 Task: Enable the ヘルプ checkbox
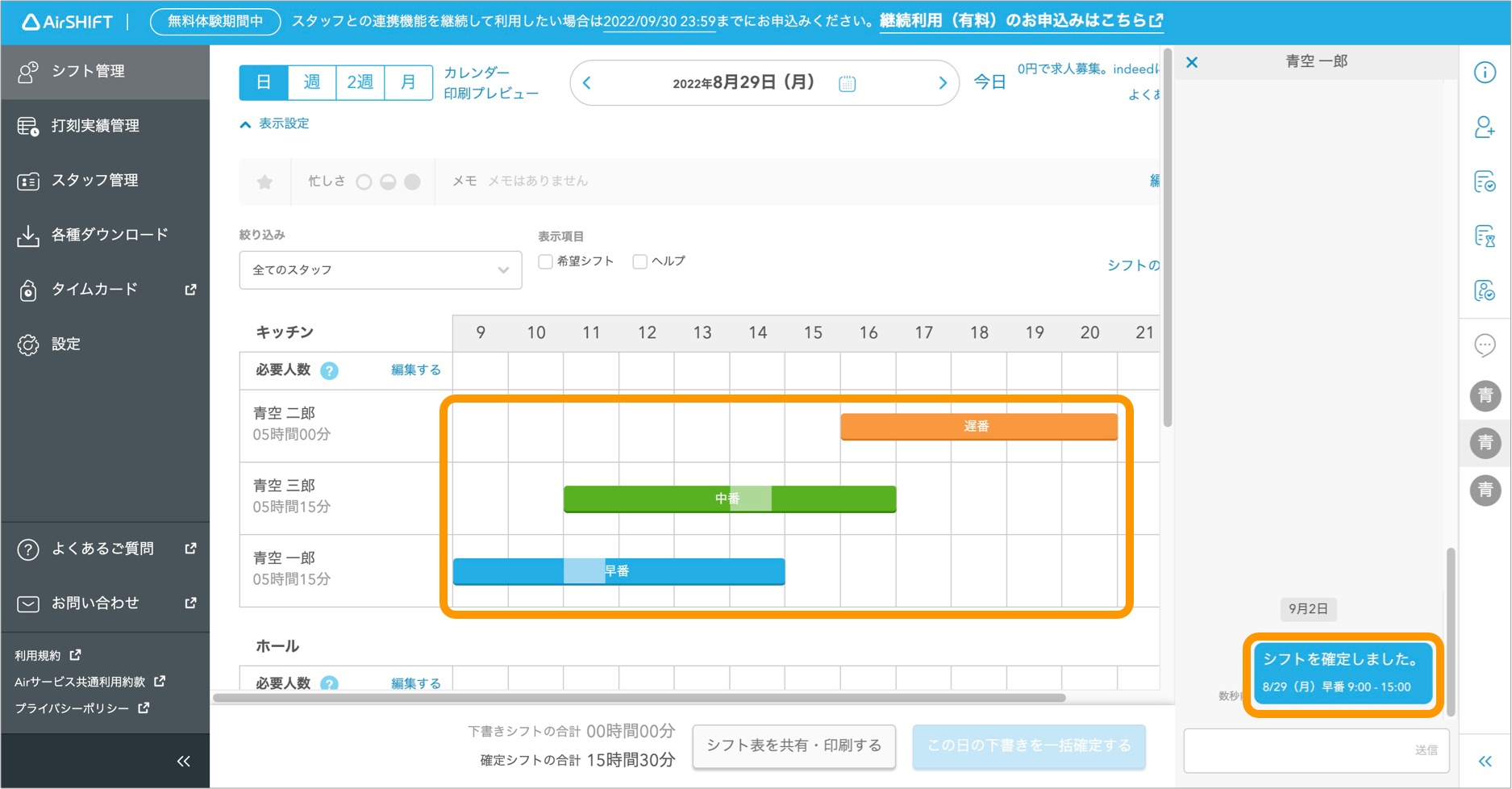tap(640, 261)
